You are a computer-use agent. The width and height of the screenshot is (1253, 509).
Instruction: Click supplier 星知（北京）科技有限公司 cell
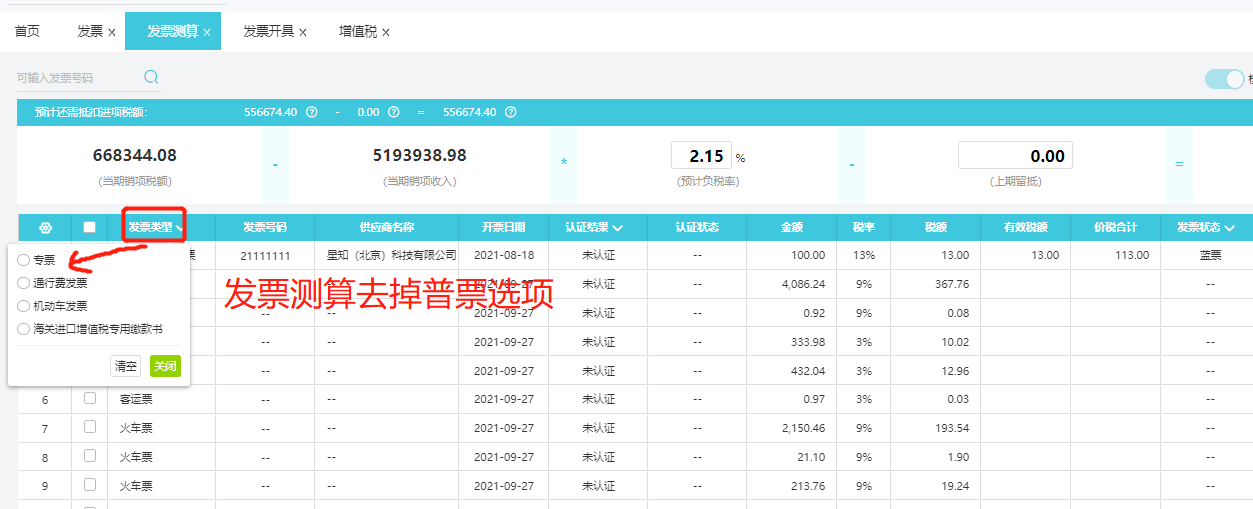[x=386, y=255]
